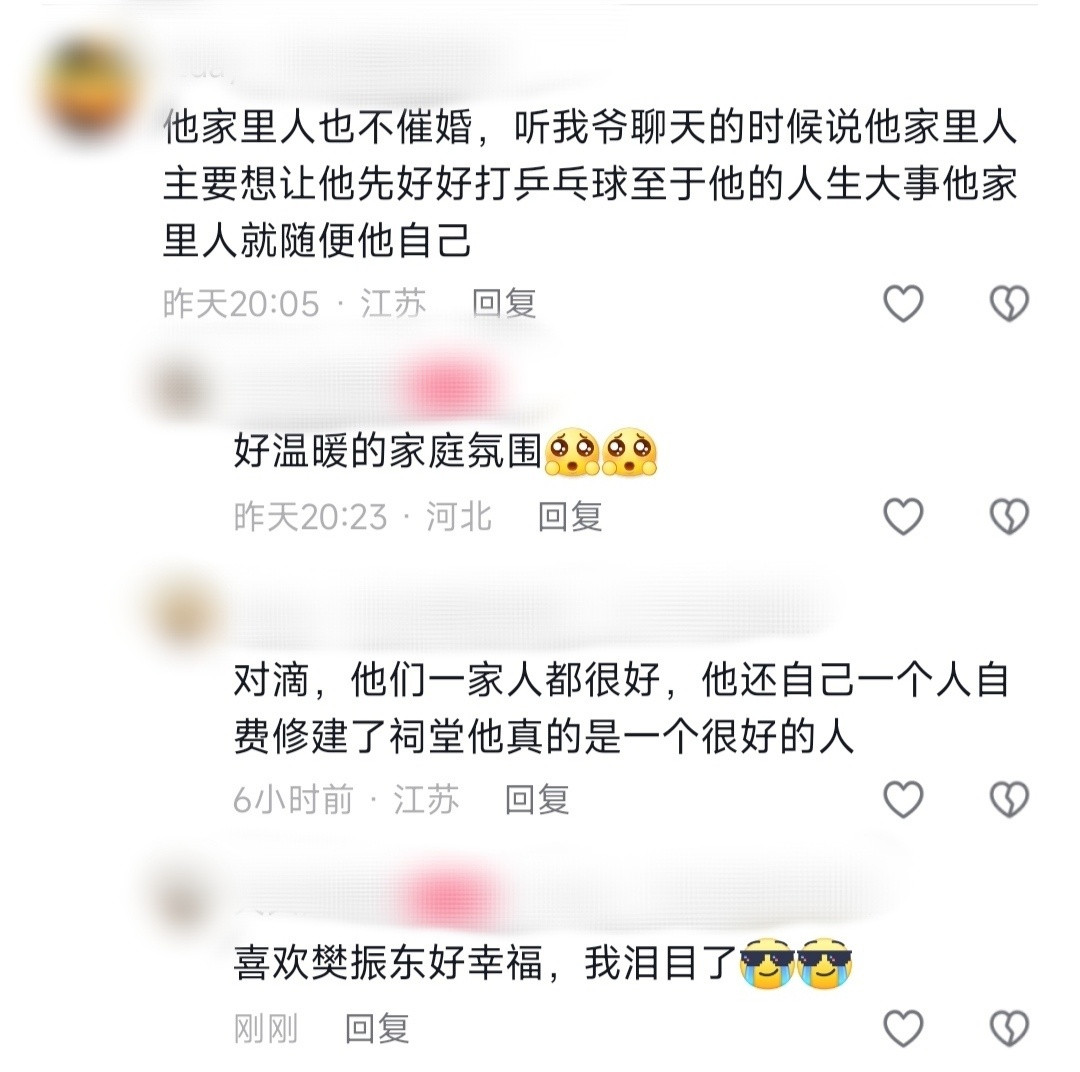1080x1072 pixels.
Task: Open avatar of the 刚刚 commenter
Action: 182,896
